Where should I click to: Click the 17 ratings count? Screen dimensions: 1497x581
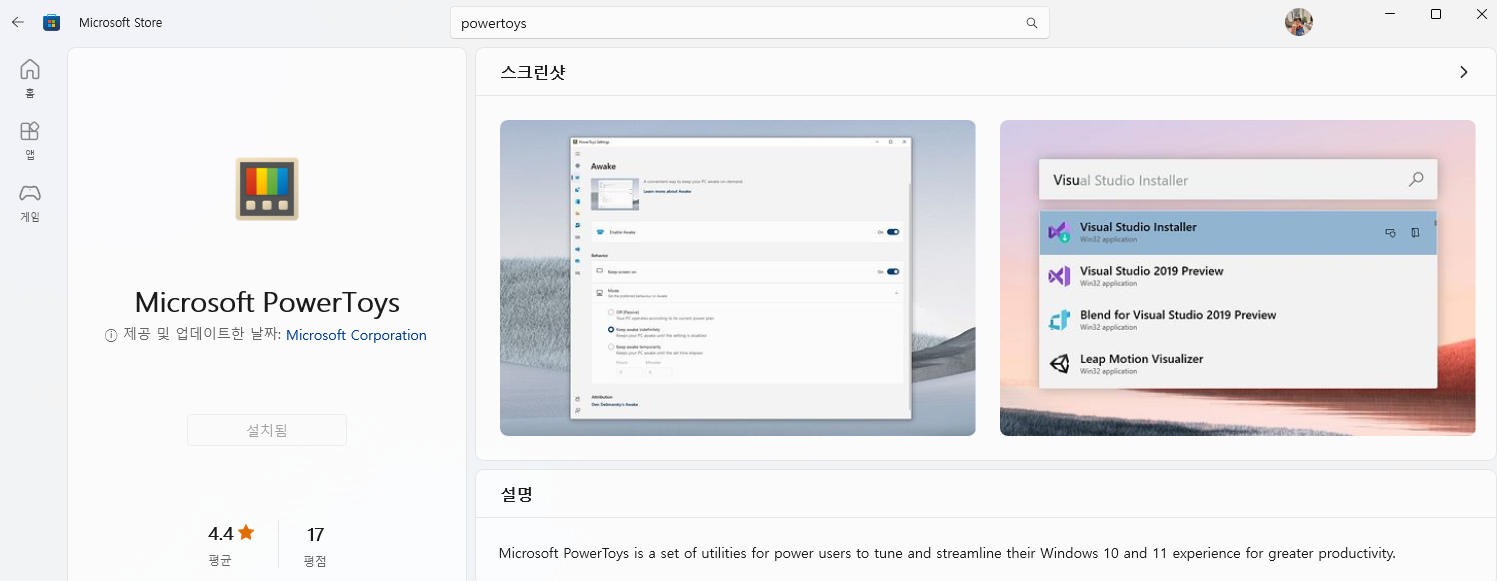click(x=316, y=534)
